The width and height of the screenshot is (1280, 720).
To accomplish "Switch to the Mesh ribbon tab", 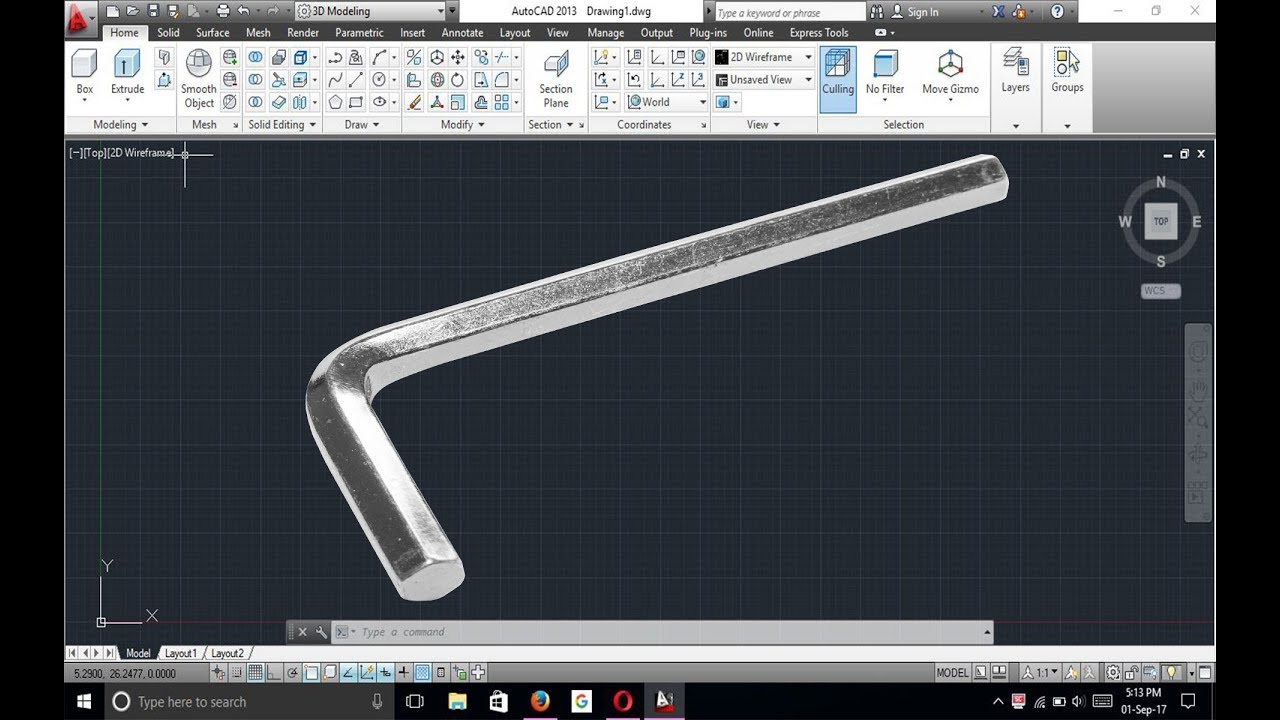I will [x=258, y=32].
